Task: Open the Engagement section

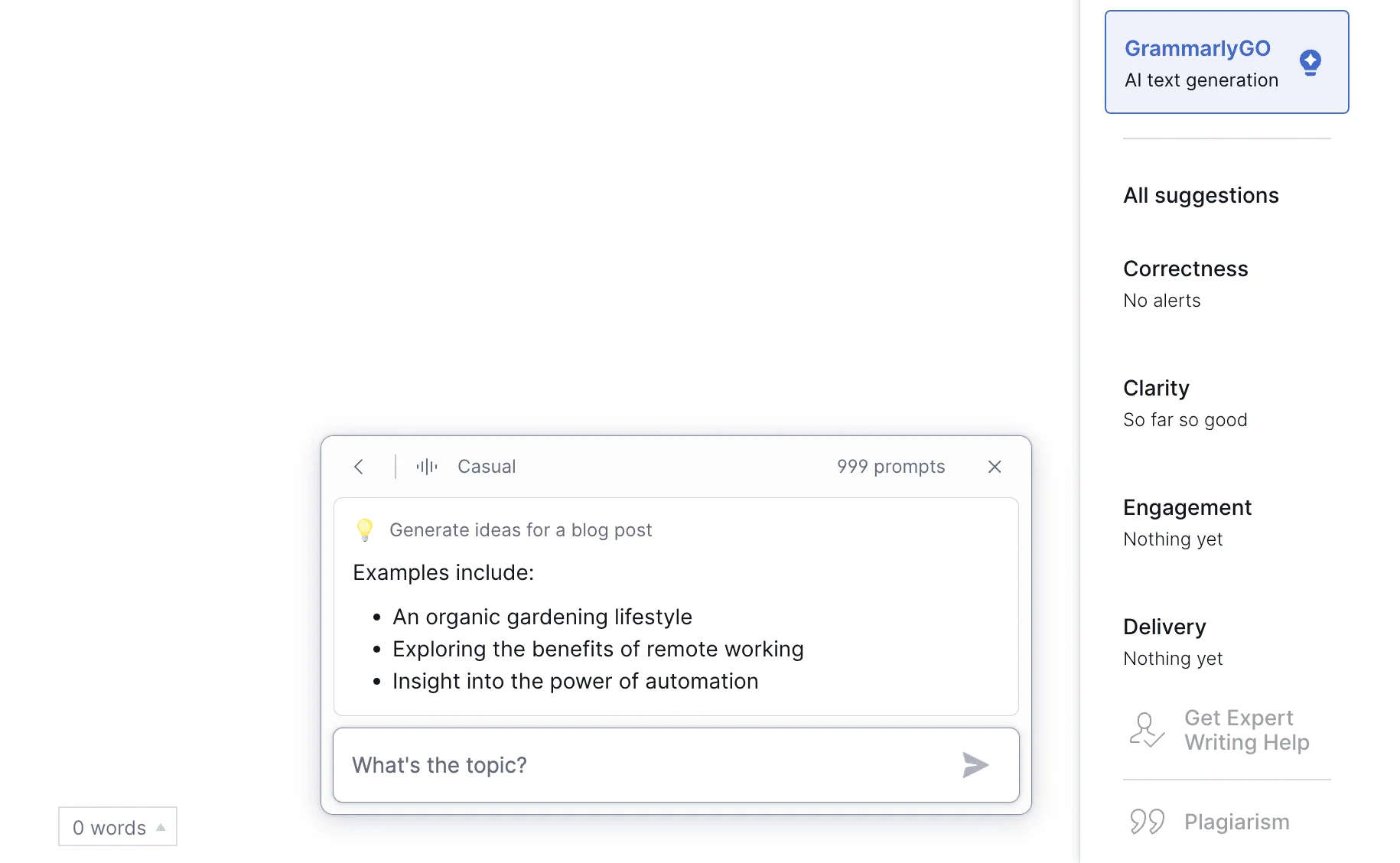Action: (x=1187, y=507)
